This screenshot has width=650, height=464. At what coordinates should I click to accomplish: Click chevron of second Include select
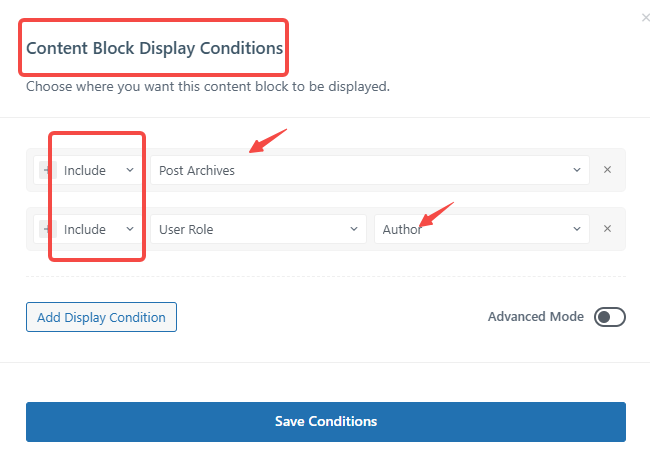[130, 229]
